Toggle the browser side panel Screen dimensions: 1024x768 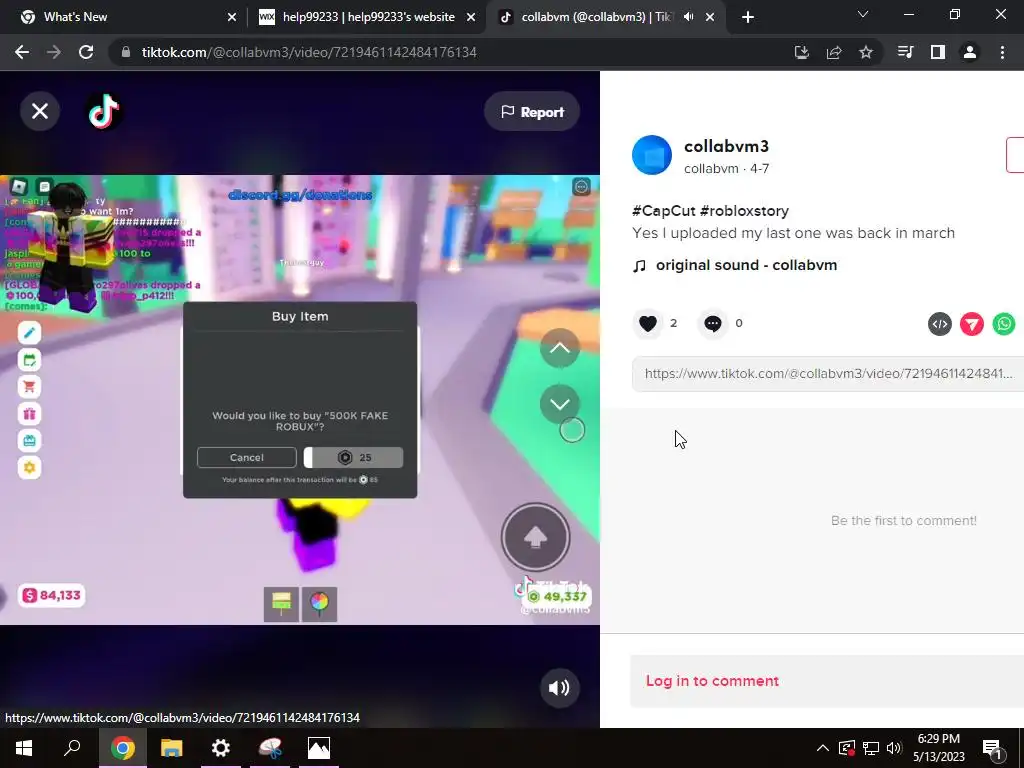938,52
